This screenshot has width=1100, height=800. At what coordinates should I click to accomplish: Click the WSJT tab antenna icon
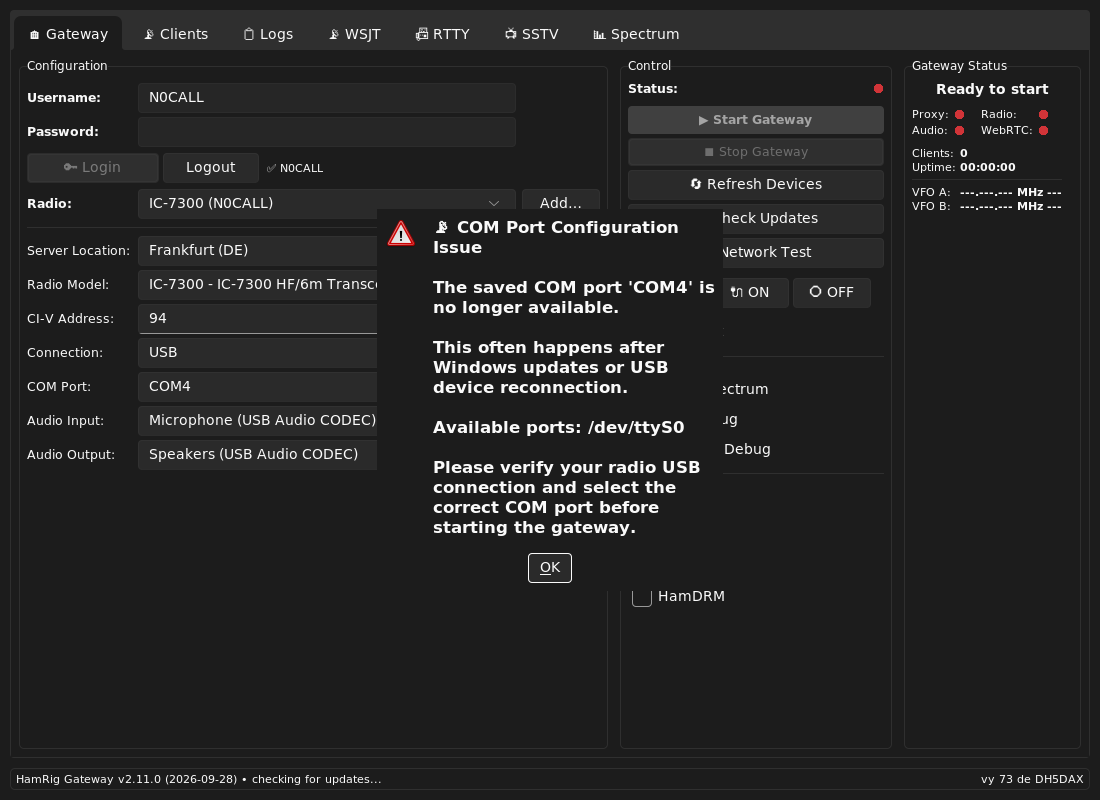coord(334,34)
